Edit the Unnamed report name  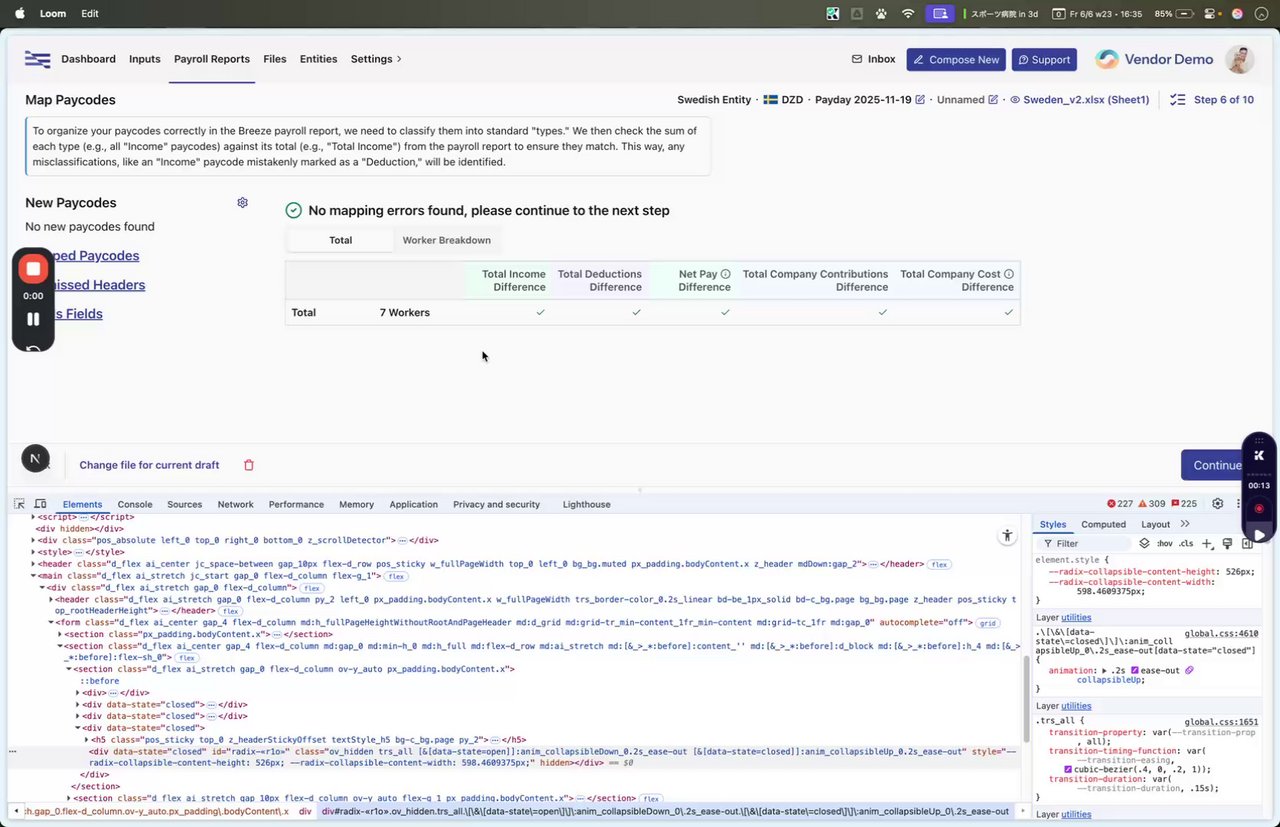(x=993, y=100)
